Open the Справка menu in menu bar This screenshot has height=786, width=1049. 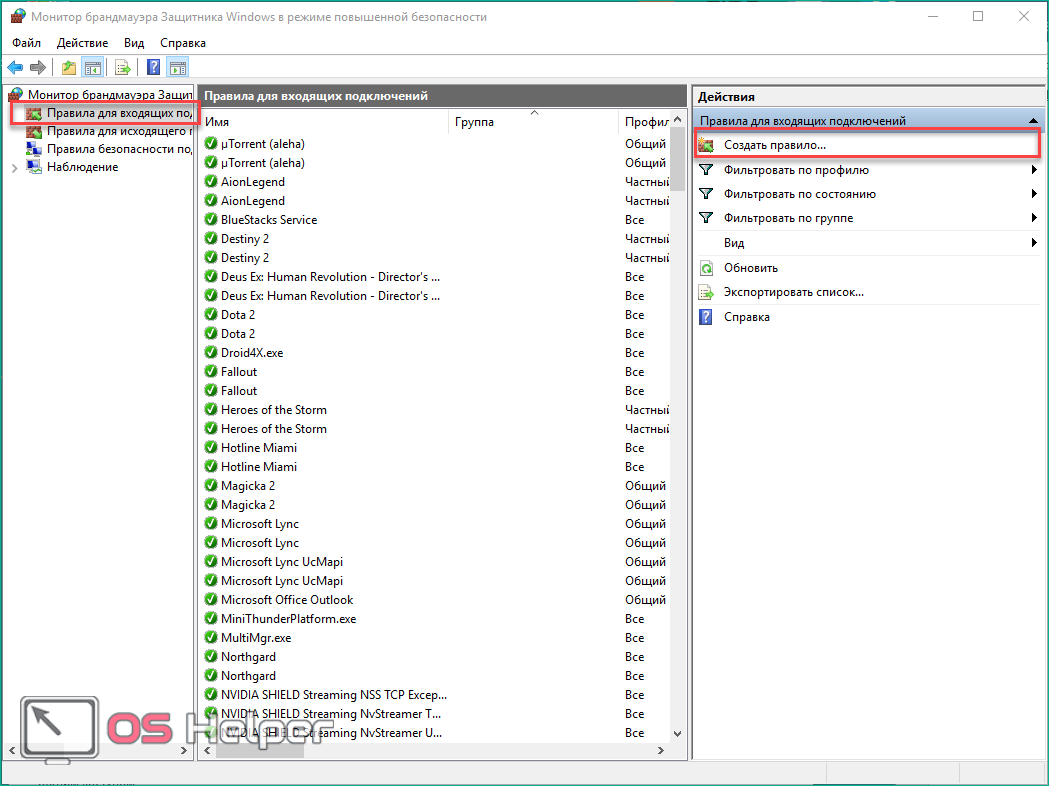pyautogui.click(x=183, y=43)
